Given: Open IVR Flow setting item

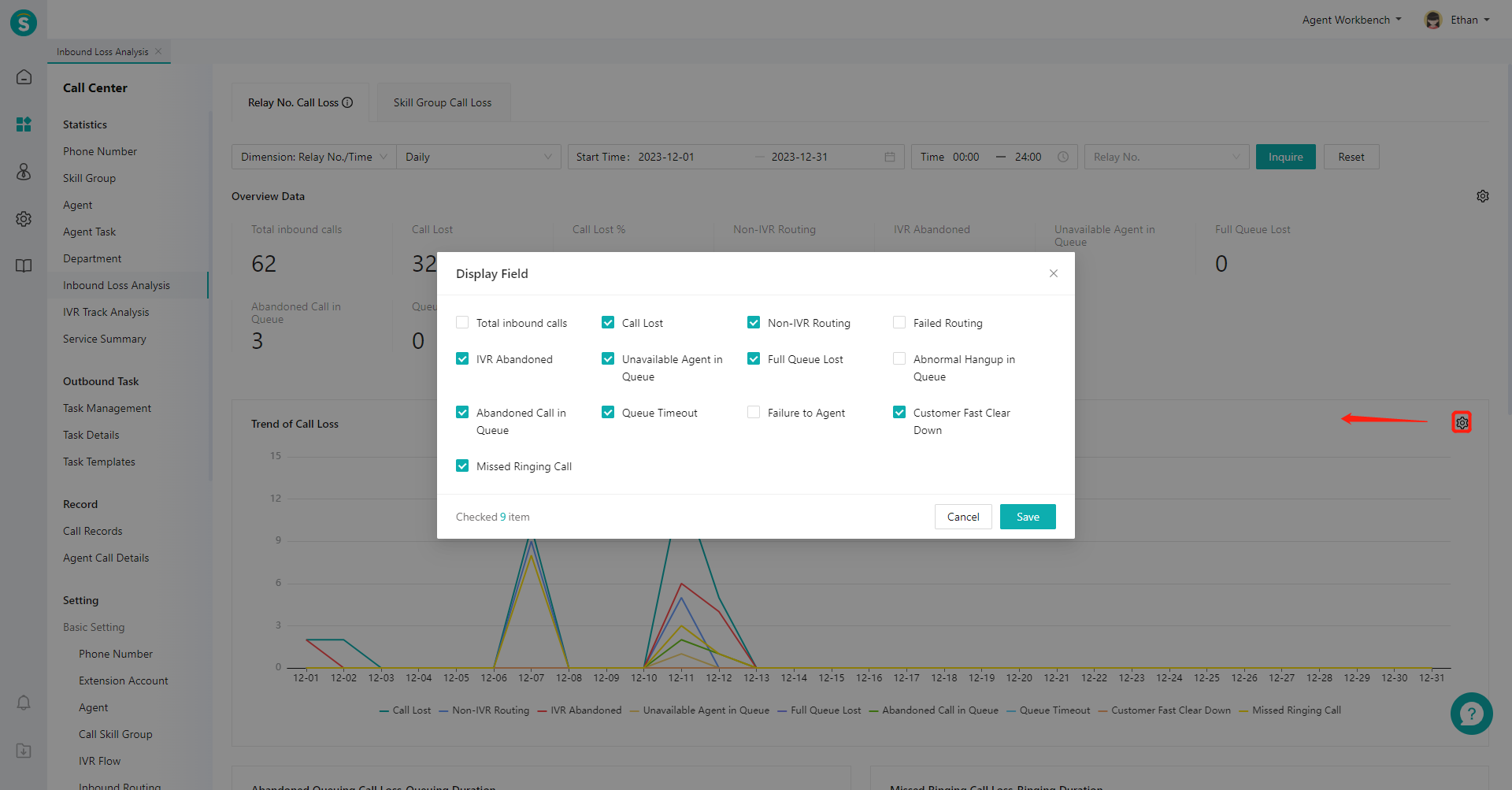Looking at the screenshot, I should tap(99, 761).
